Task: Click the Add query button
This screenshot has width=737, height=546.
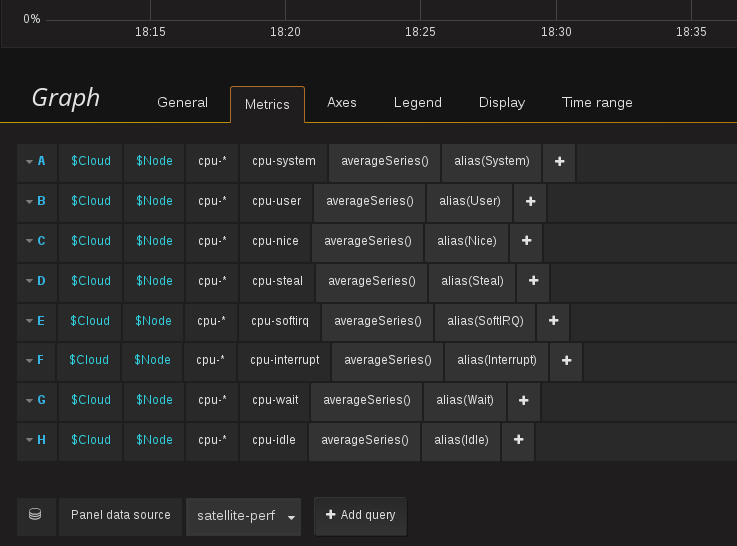Action: [x=361, y=515]
